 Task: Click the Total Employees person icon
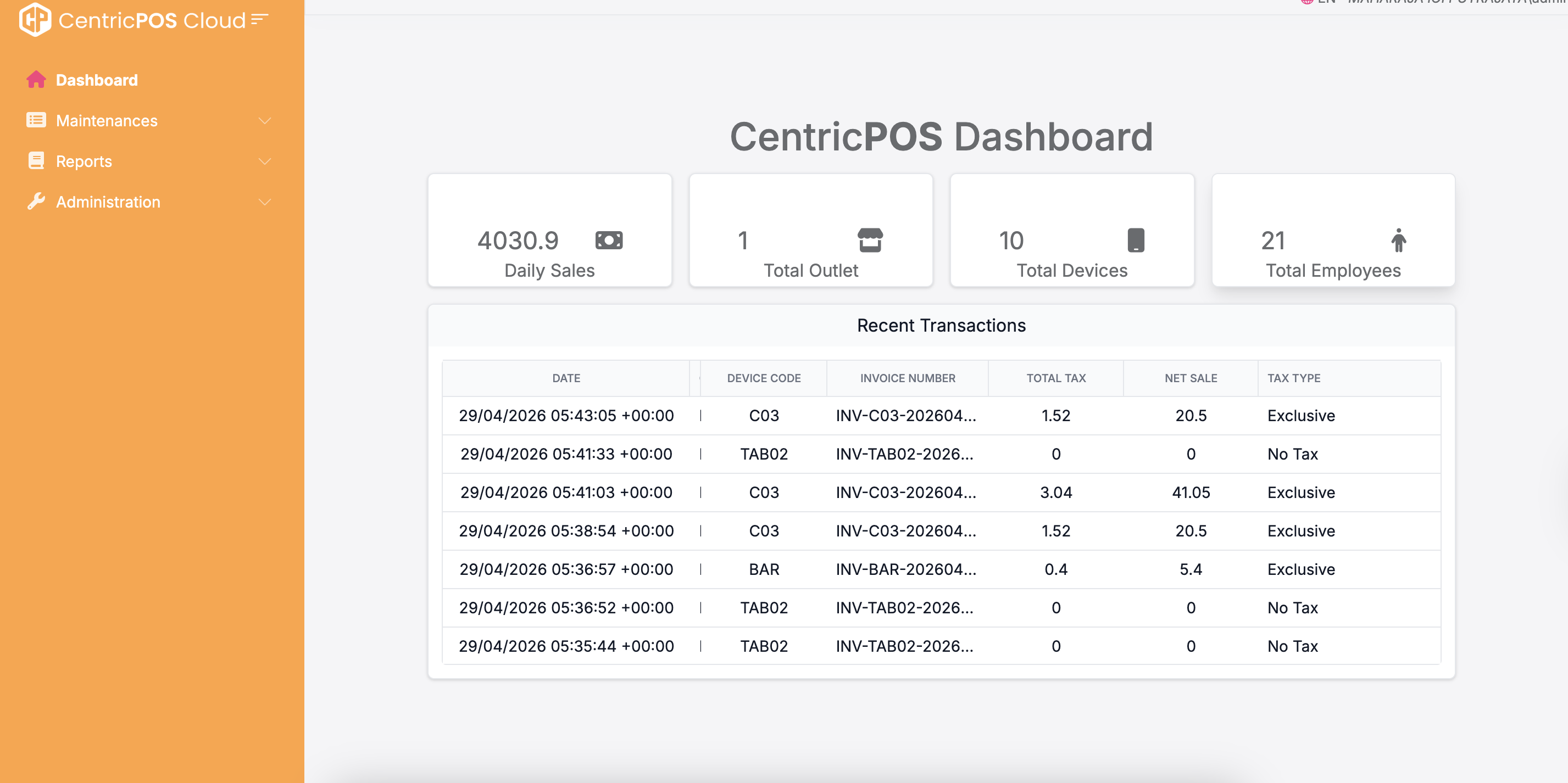click(x=1398, y=241)
